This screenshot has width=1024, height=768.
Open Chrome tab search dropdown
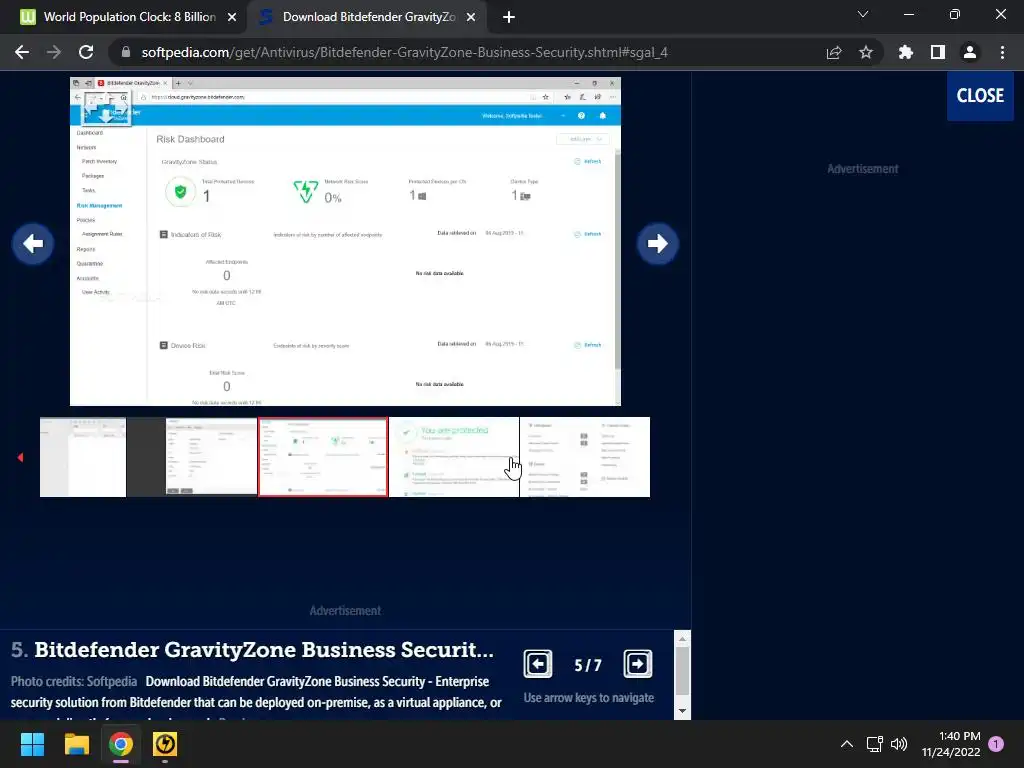(863, 14)
